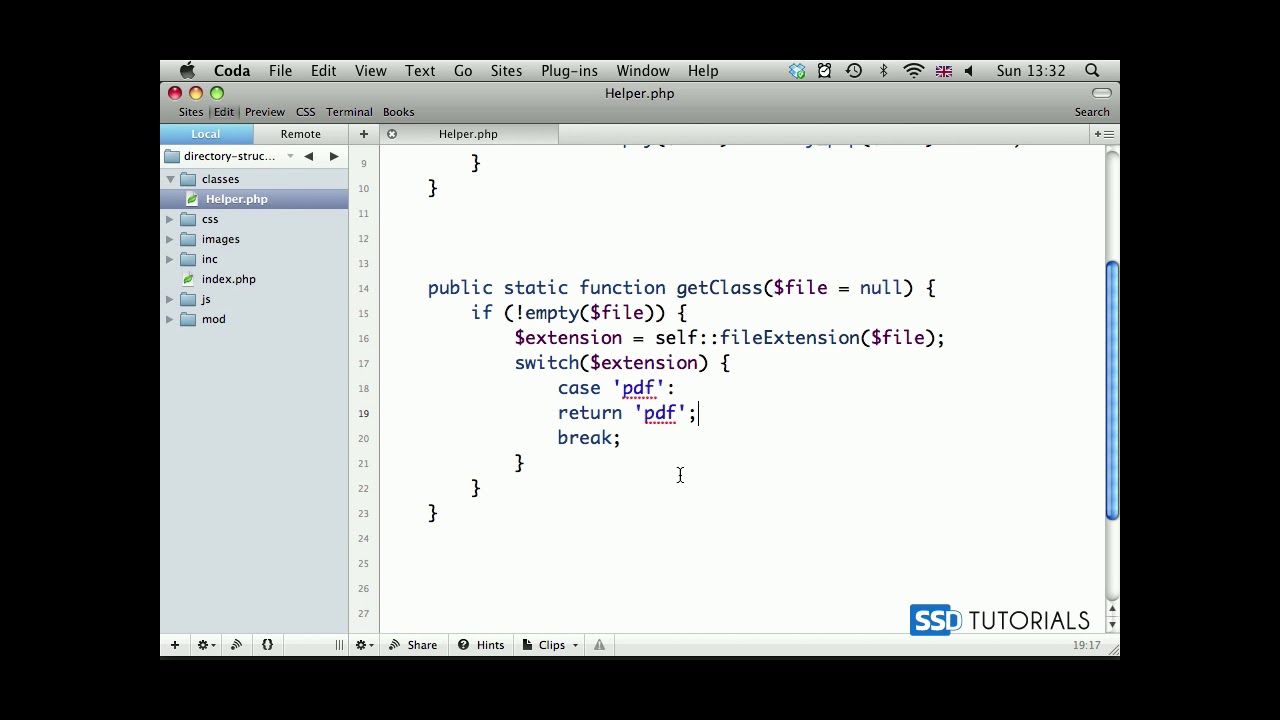Expand the mod folder

[170, 319]
